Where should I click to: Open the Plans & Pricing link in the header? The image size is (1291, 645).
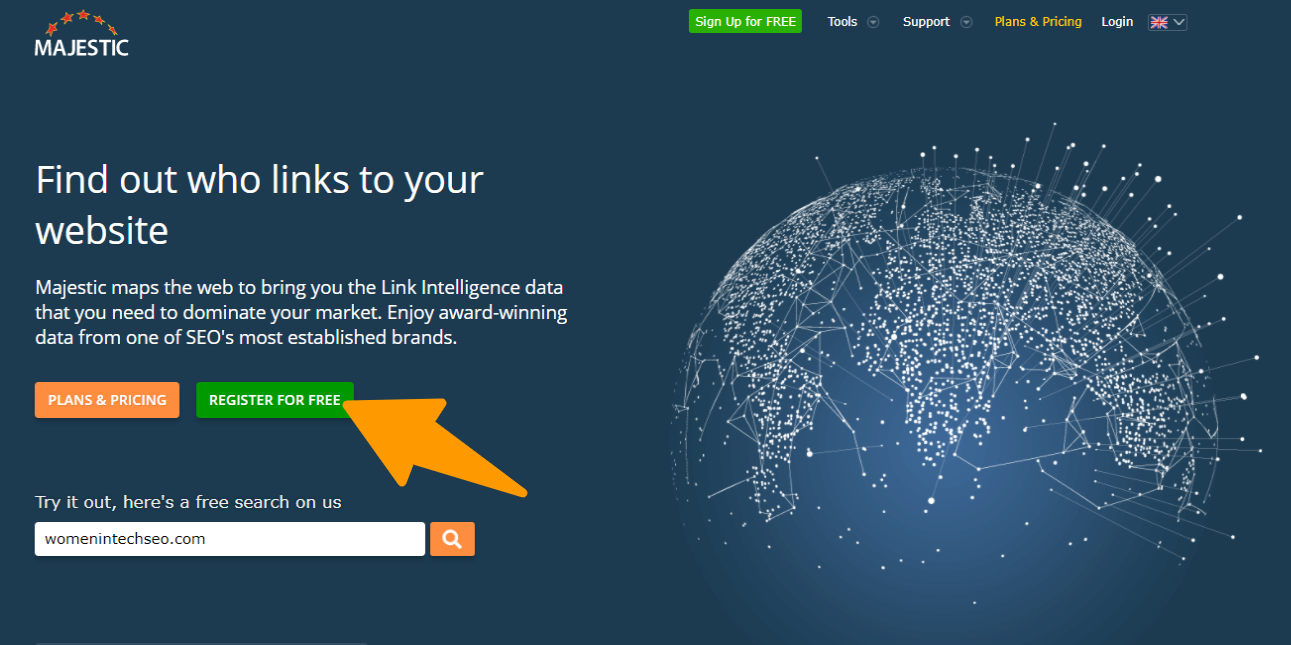(x=1037, y=20)
